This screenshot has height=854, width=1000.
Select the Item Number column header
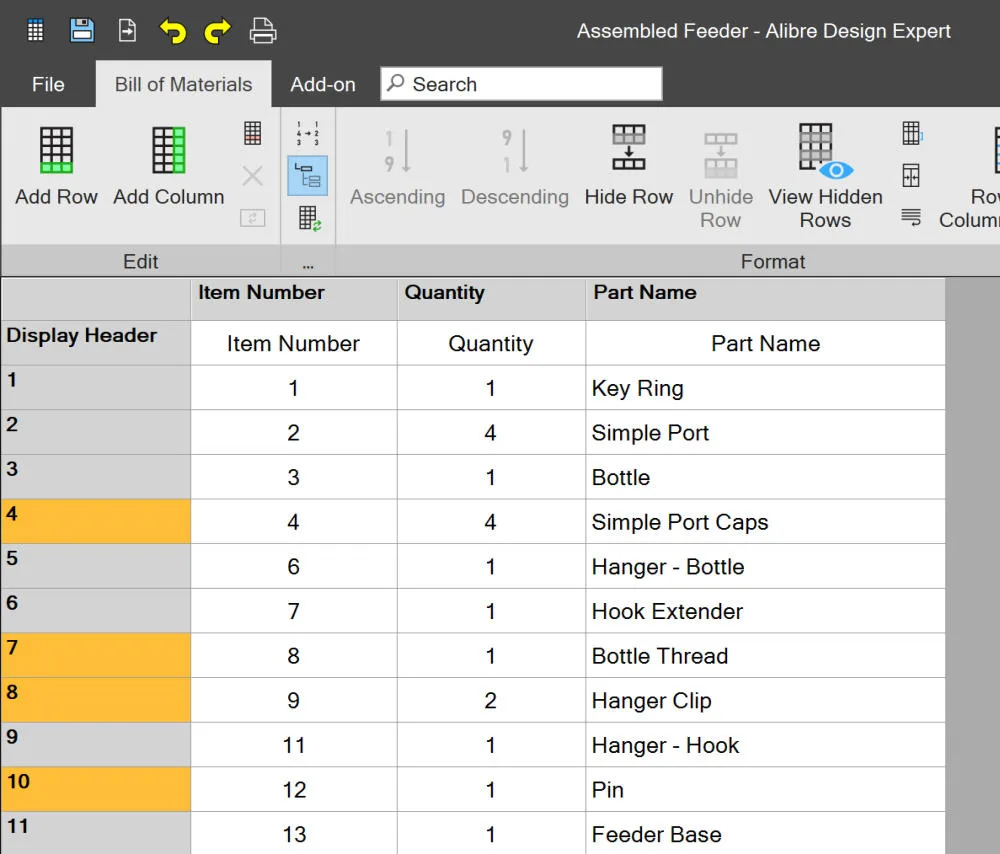pyautogui.click(x=294, y=298)
